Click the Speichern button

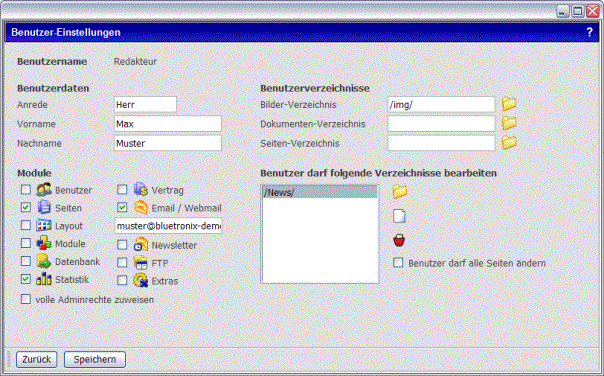95,359
